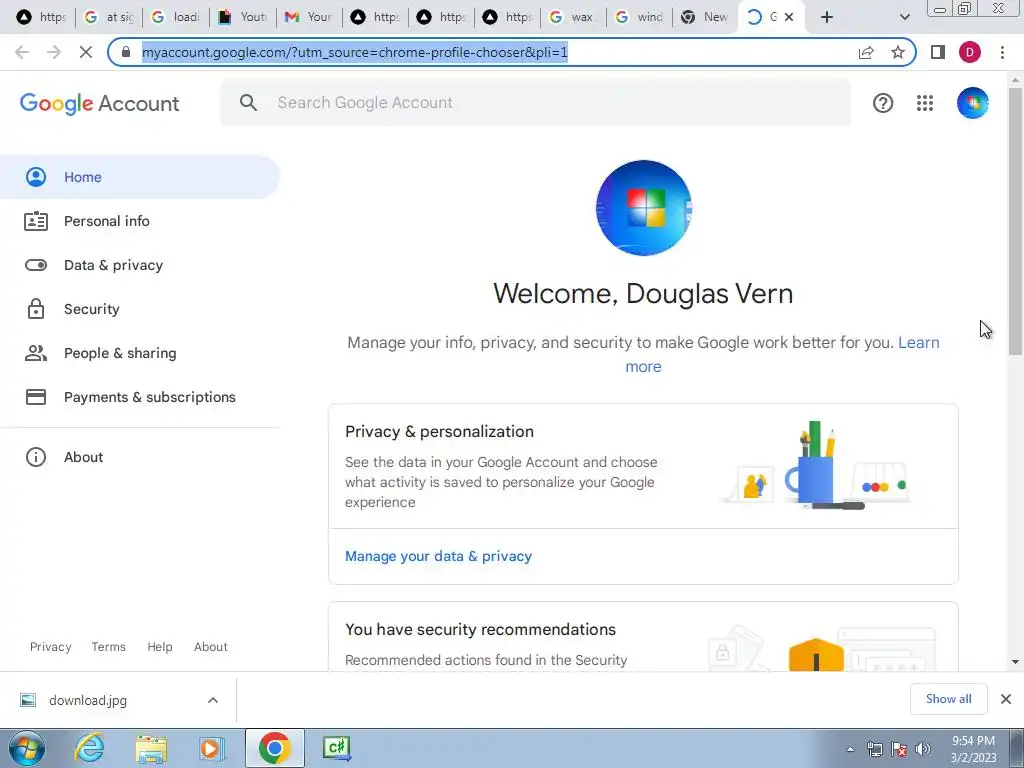
Task: Open the Action Center flag icon
Action: (899, 749)
